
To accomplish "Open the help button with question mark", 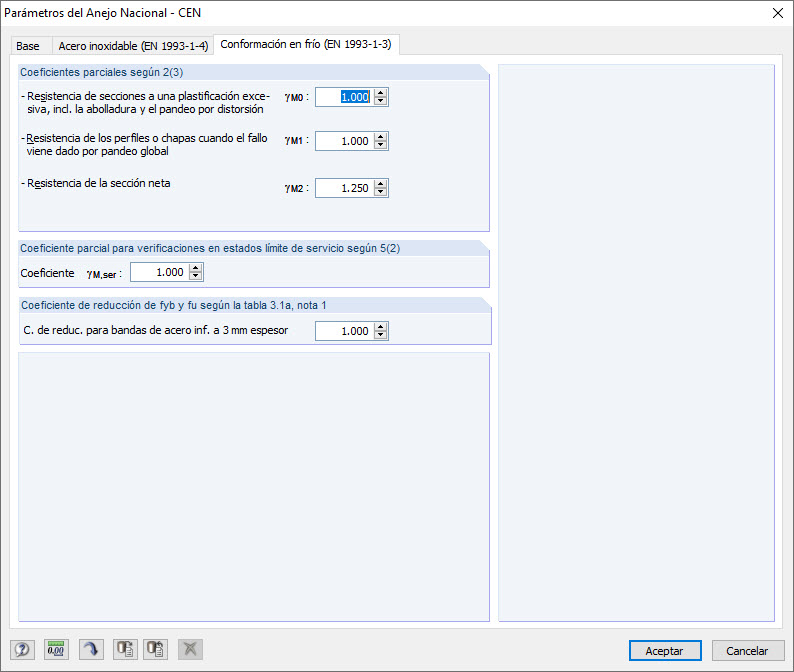I will click(x=22, y=649).
